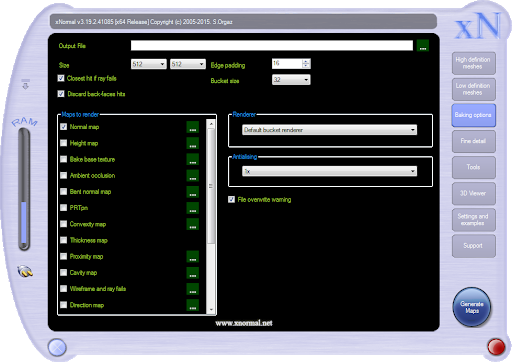The height and width of the screenshot is (362, 512).
Task: Open the Support tab
Action: [x=473, y=246]
